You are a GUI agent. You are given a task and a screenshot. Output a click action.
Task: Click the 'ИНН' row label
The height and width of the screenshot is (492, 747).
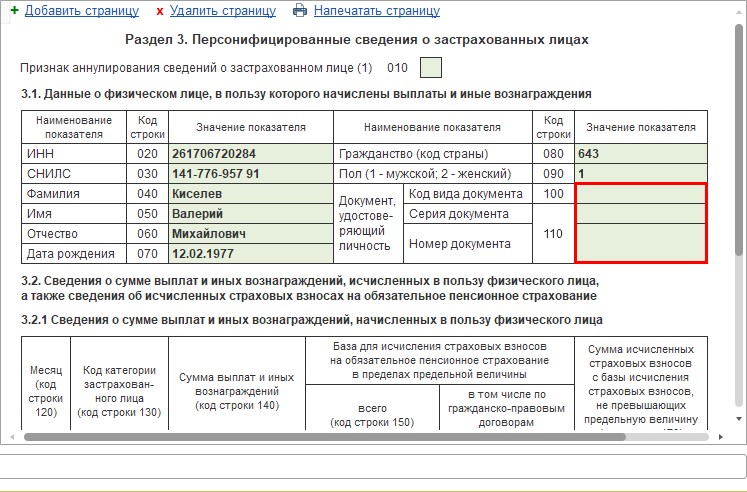tap(40, 154)
